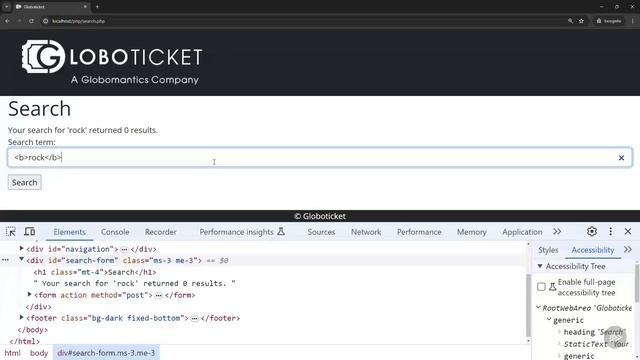Expand the form action method="post" node
Image resolution: width=640 pixels, height=360 pixels.
tap(29, 294)
